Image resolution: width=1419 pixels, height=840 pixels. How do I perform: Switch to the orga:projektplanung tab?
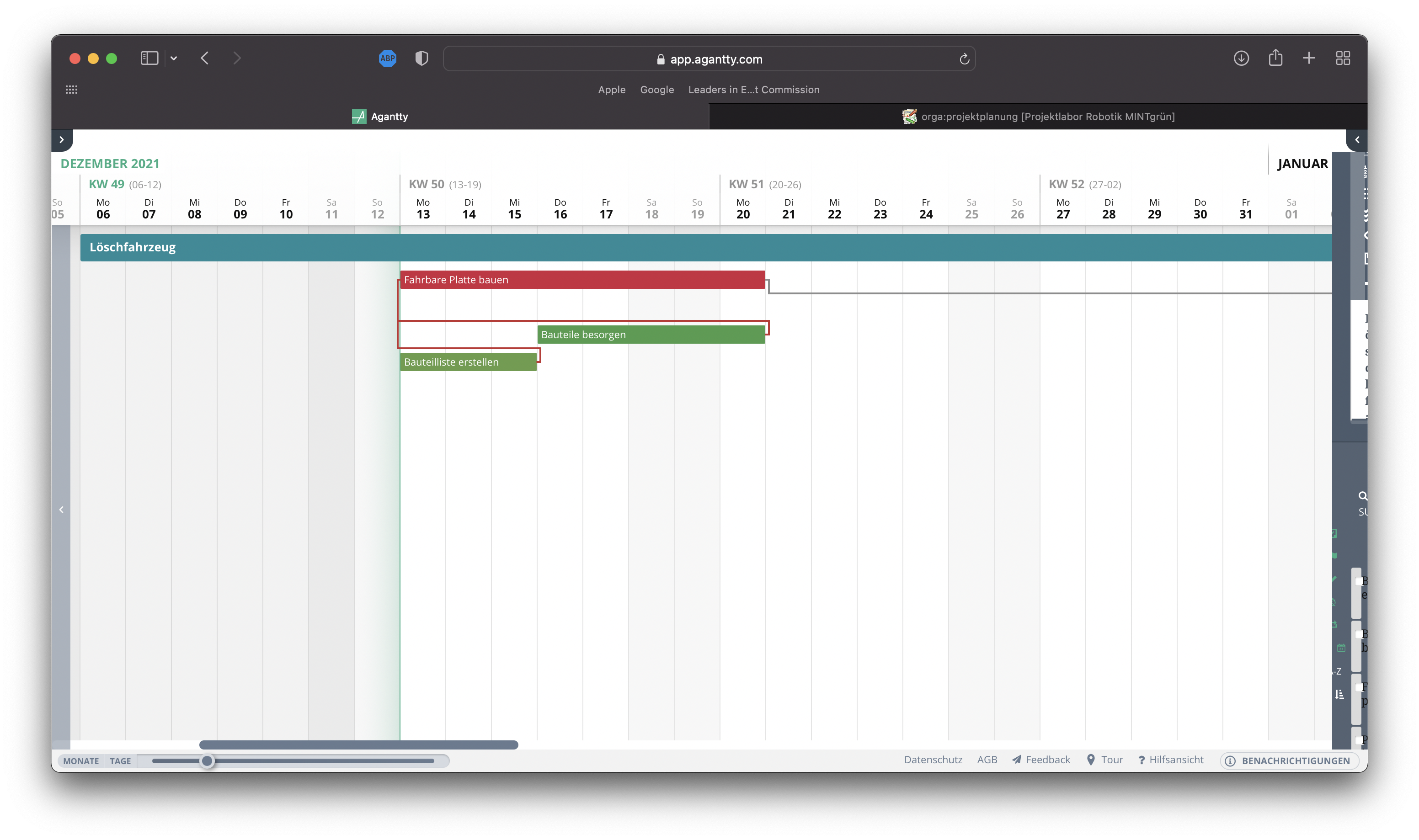(1038, 117)
